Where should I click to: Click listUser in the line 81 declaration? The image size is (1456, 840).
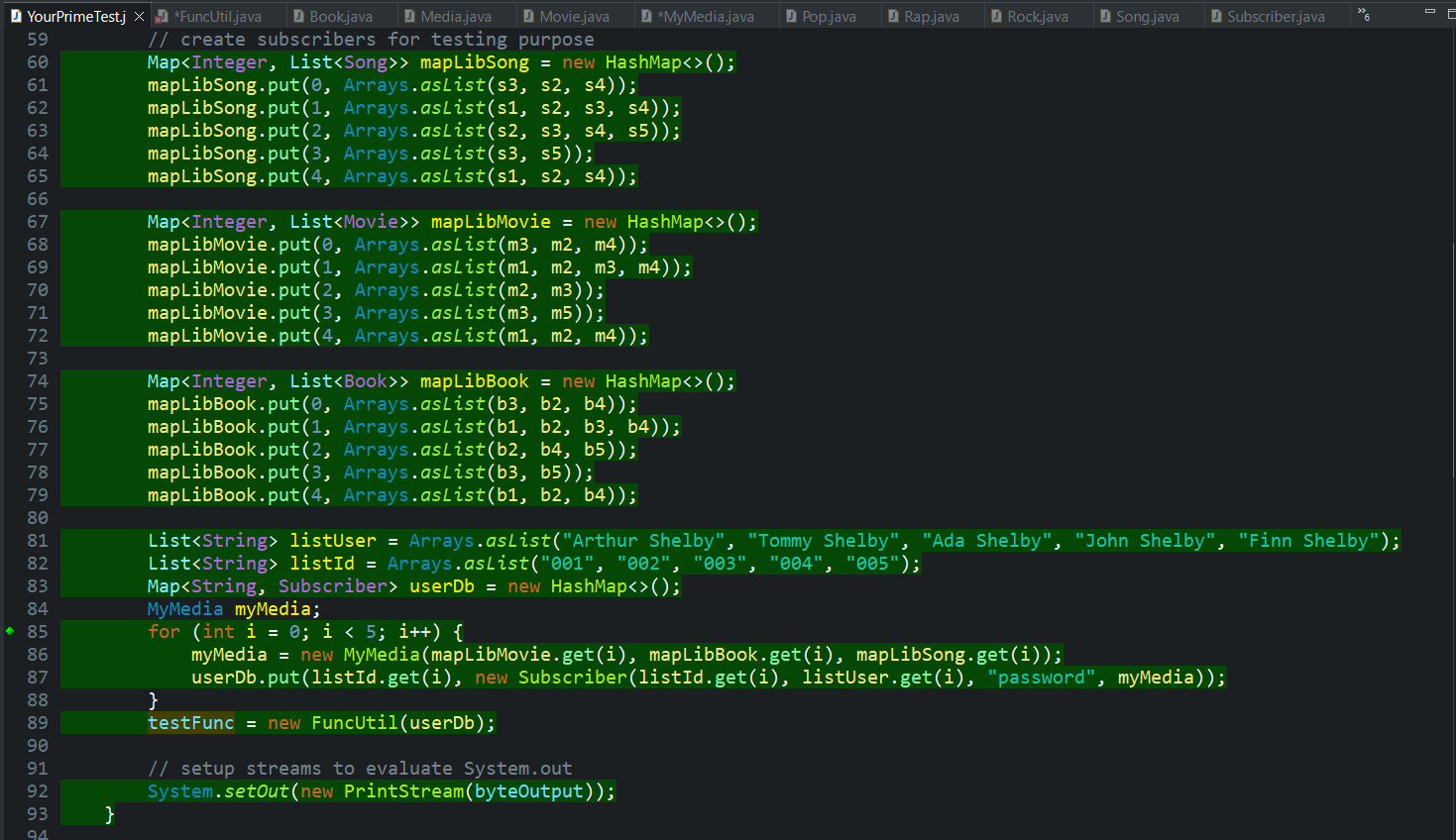coord(333,541)
